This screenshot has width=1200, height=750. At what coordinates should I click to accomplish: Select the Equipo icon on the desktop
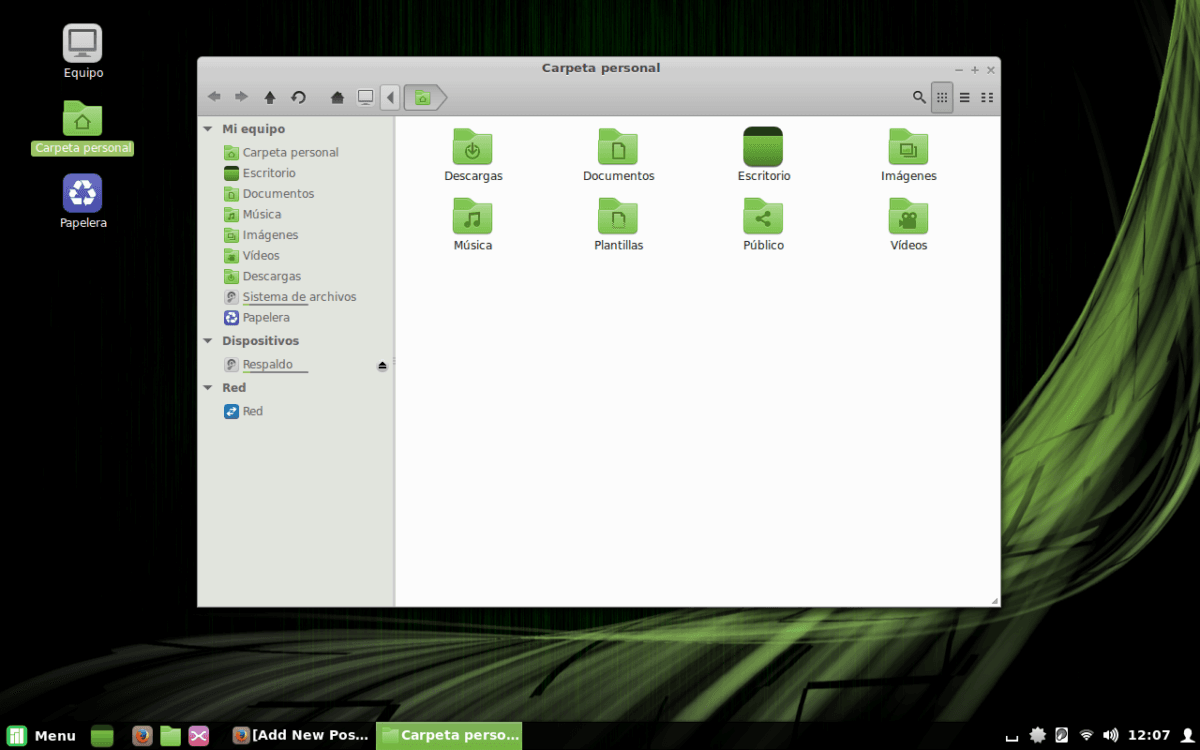pos(83,50)
